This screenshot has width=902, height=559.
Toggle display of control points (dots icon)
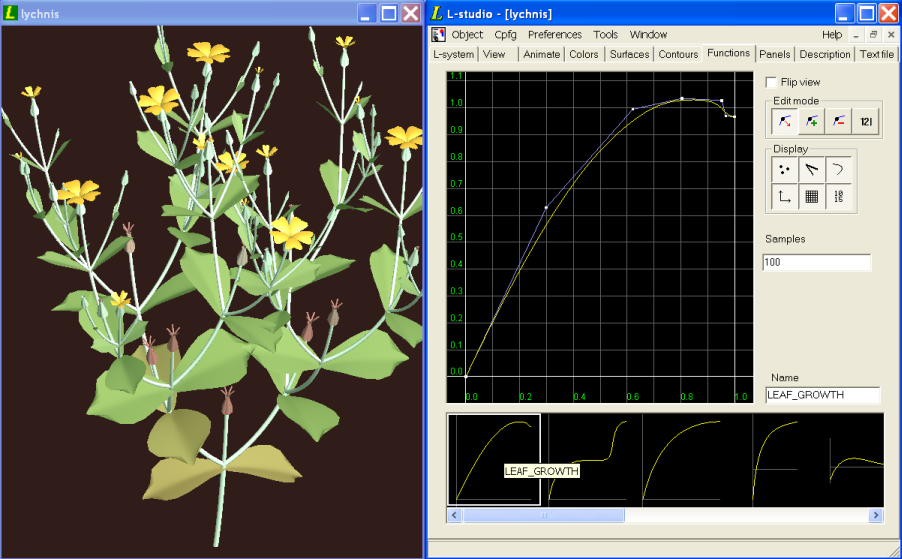pyautogui.click(x=784, y=170)
